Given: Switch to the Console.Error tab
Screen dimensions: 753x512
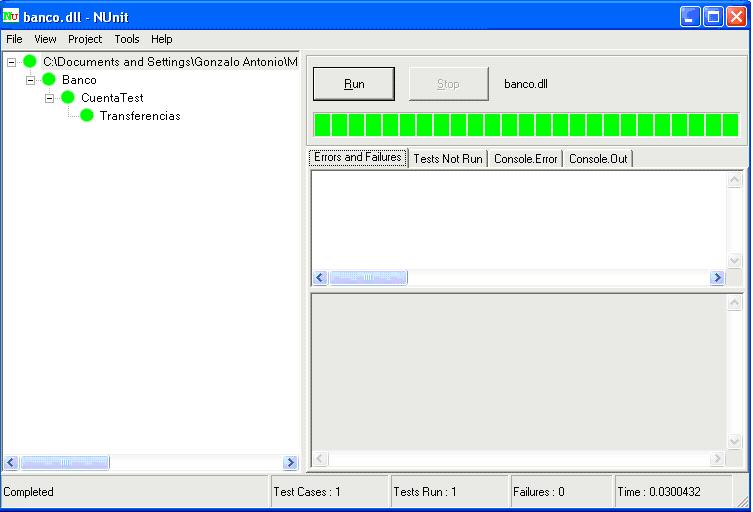Looking at the screenshot, I should coord(525,158).
